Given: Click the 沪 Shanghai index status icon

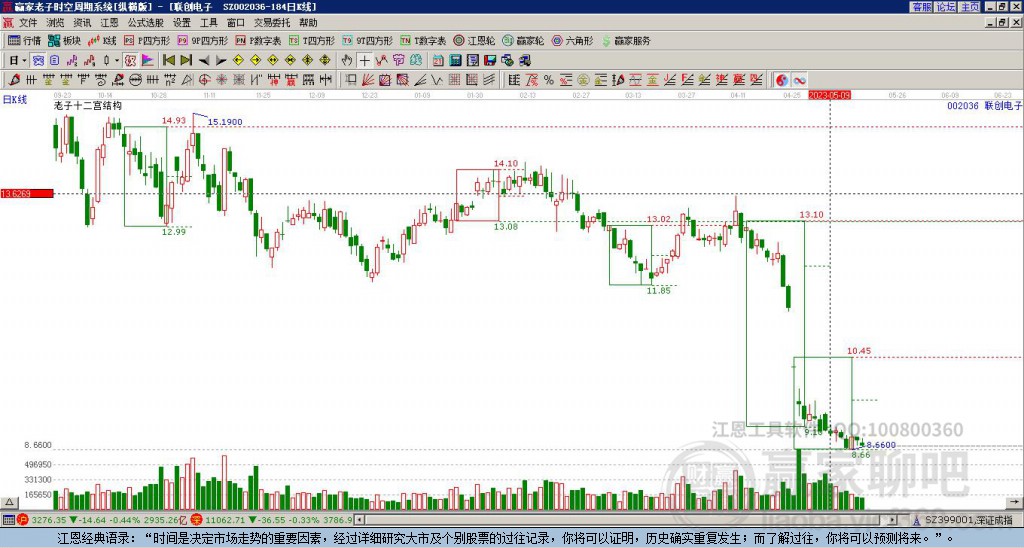Looking at the screenshot, I should tap(22, 520).
